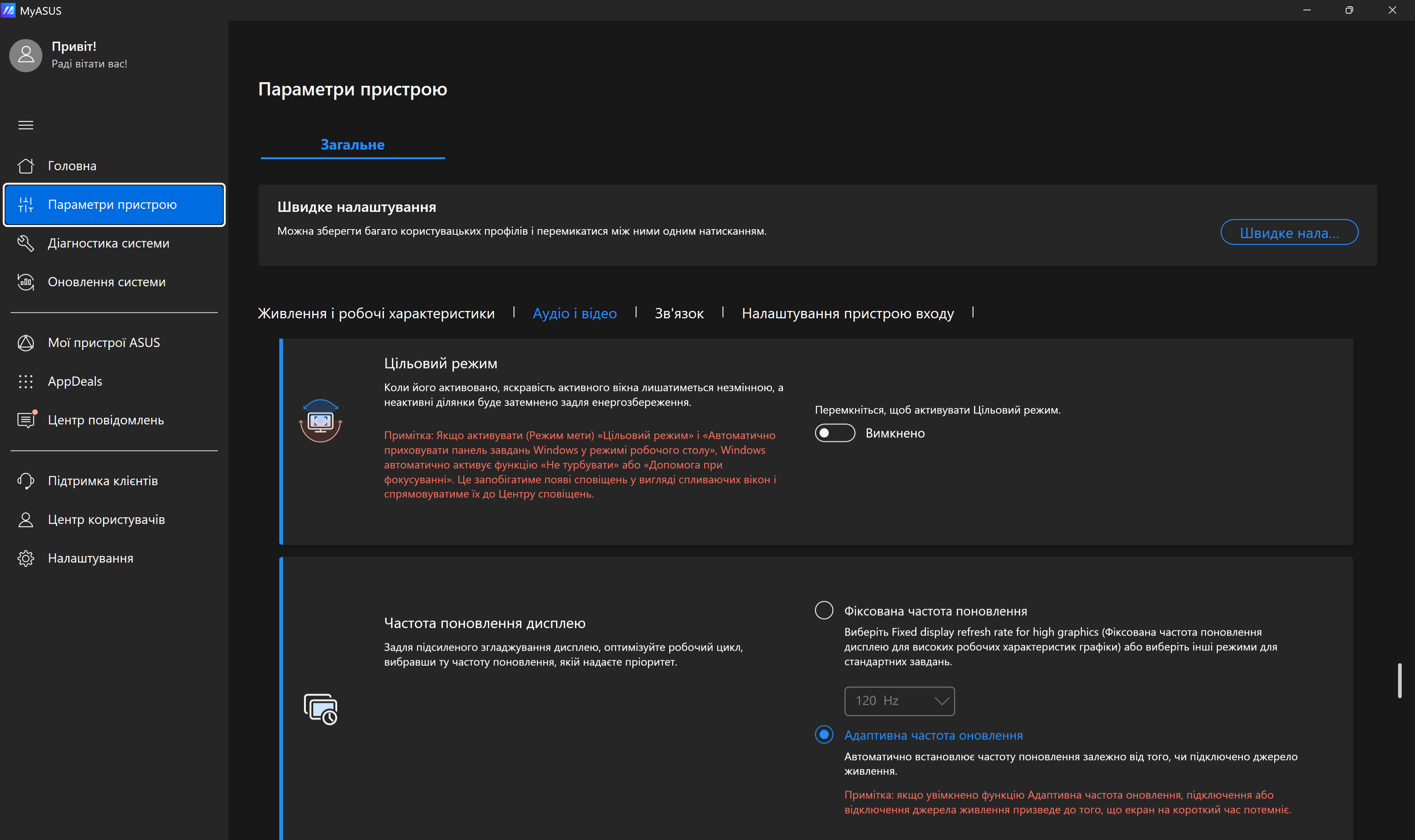Collapse sidebar with hamburger menu icon
Image resolution: width=1415 pixels, height=840 pixels.
coord(25,125)
